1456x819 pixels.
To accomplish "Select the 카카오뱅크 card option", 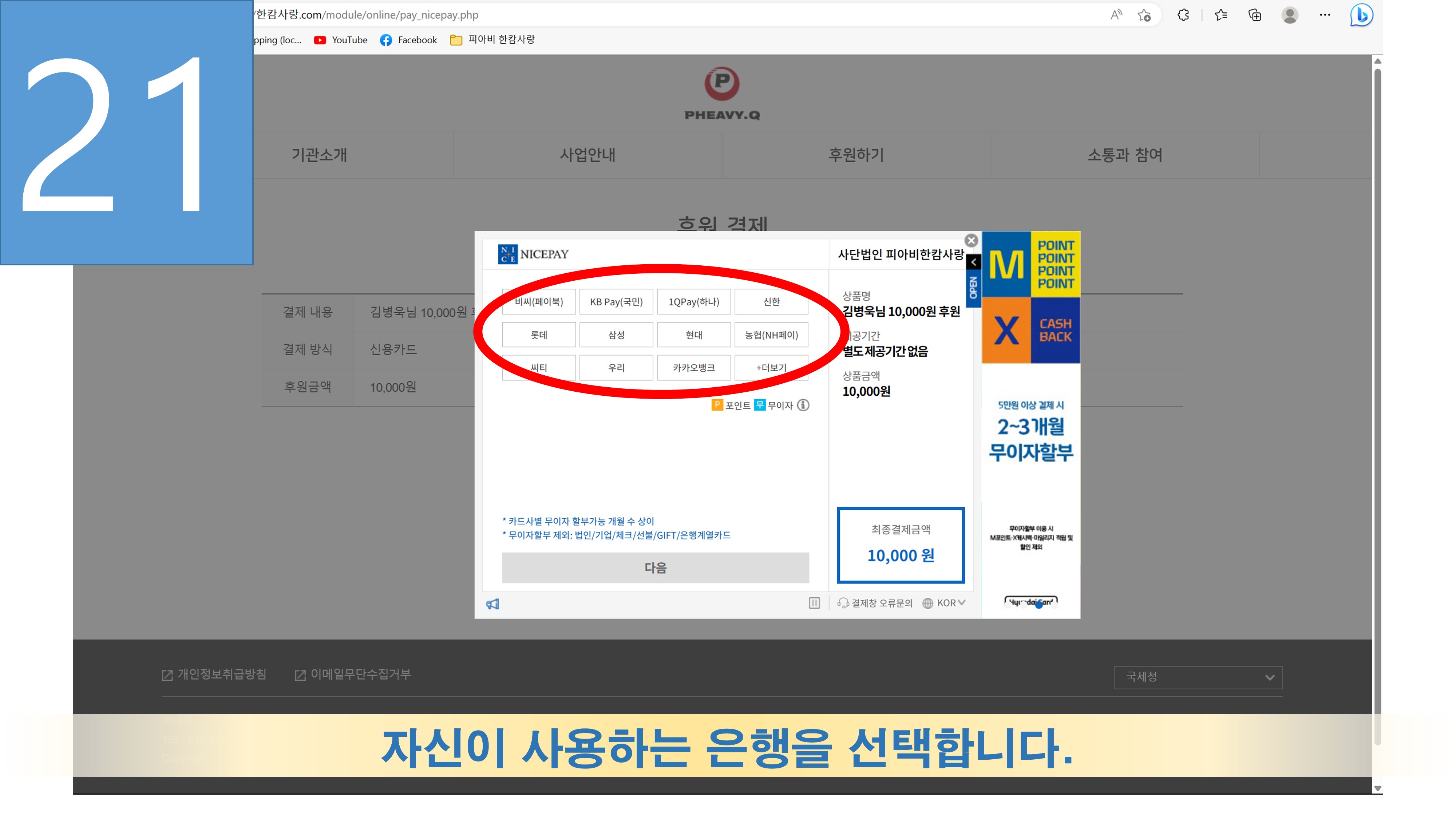I will [x=693, y=368].
